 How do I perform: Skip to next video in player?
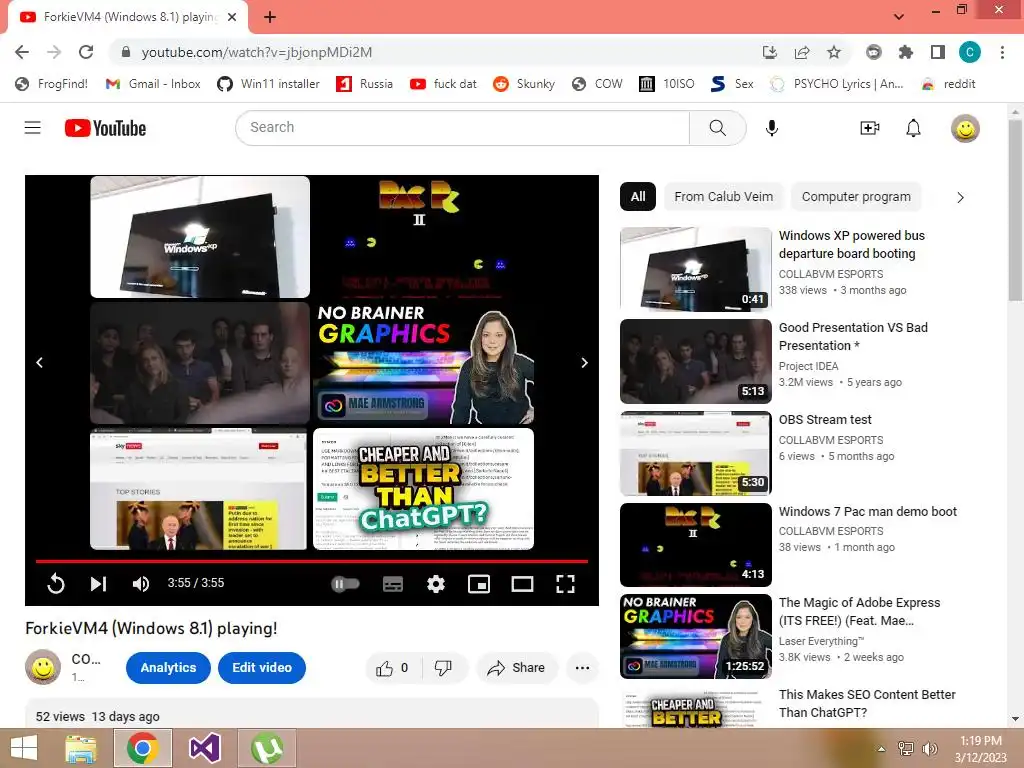pos(99,583)
